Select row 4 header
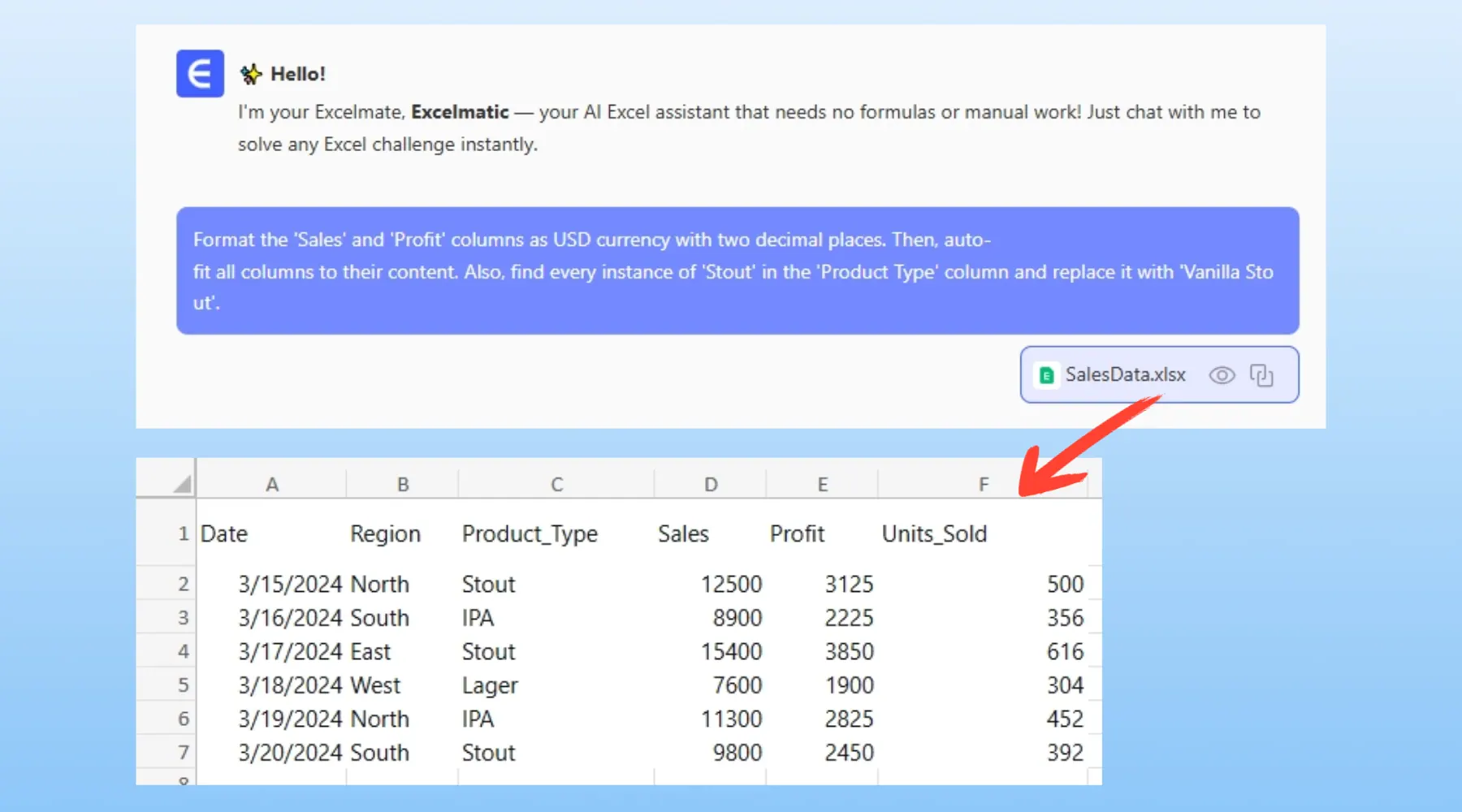The width and height of the screenshot is (1462, 812). (183, 651)
